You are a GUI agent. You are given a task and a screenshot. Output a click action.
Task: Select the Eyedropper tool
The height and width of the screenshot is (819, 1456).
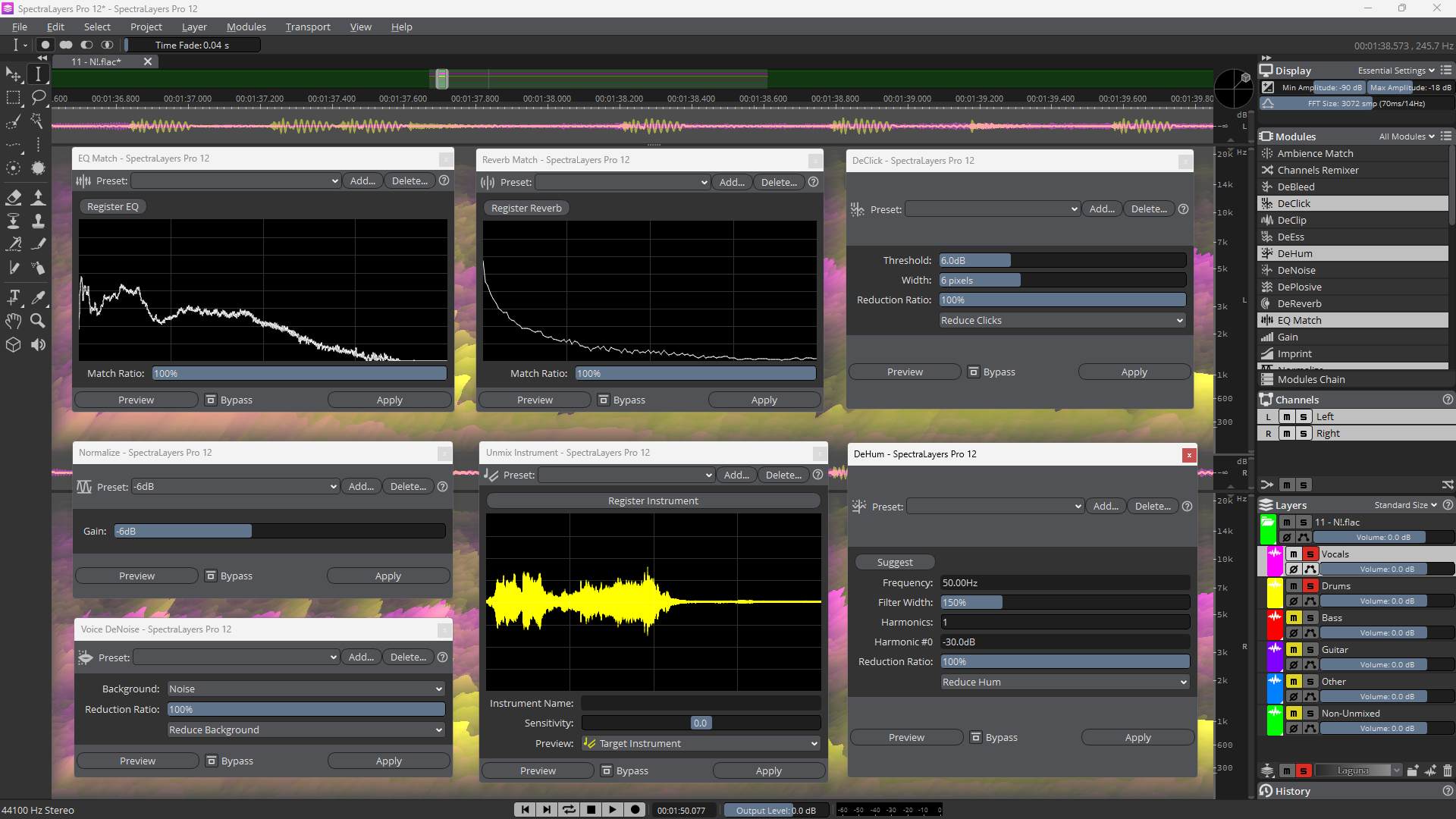click(38, 297)
